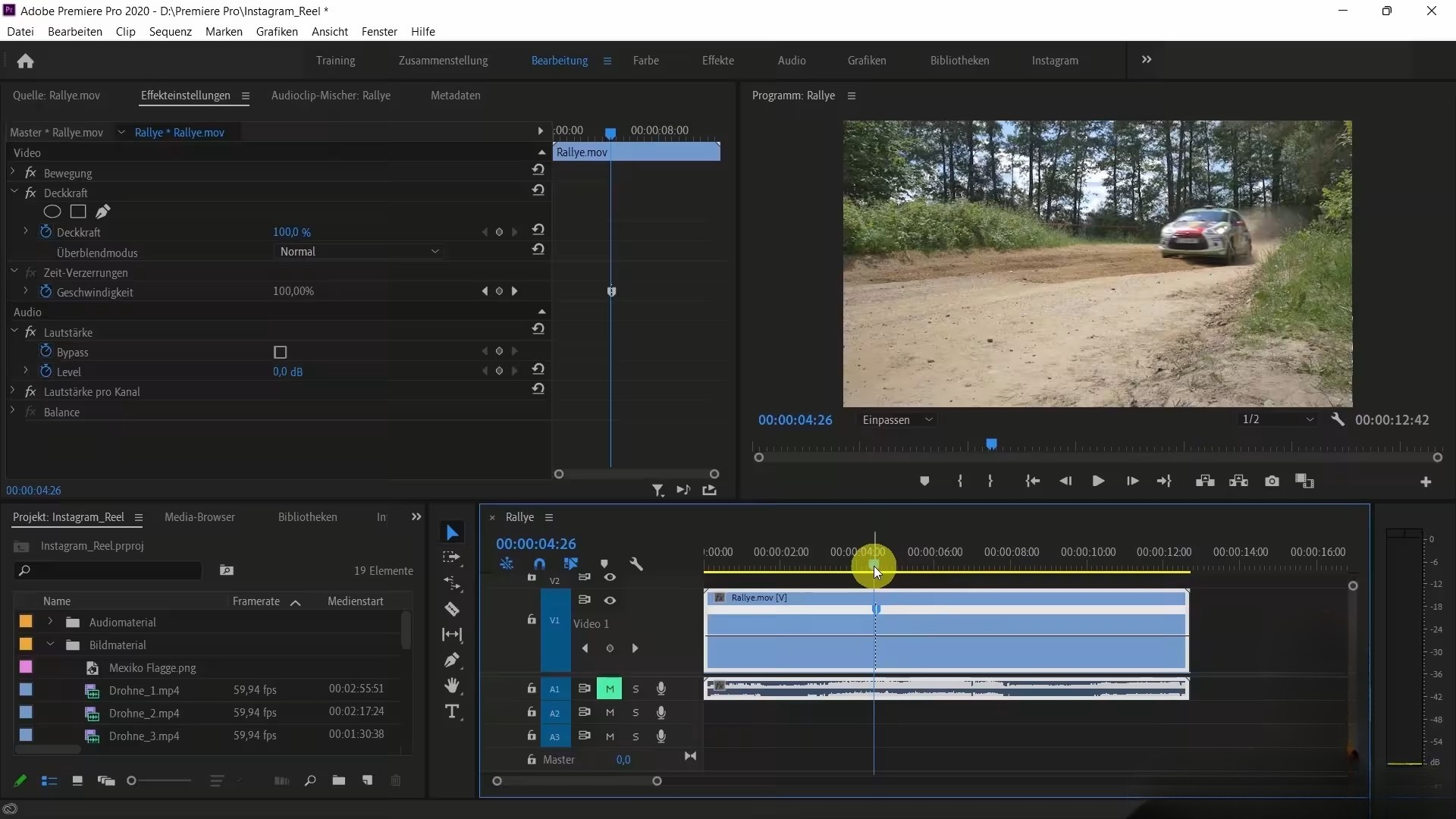Toggle visibility of track V1 with the eye
1456x819 pixels.
coord(610,600)
